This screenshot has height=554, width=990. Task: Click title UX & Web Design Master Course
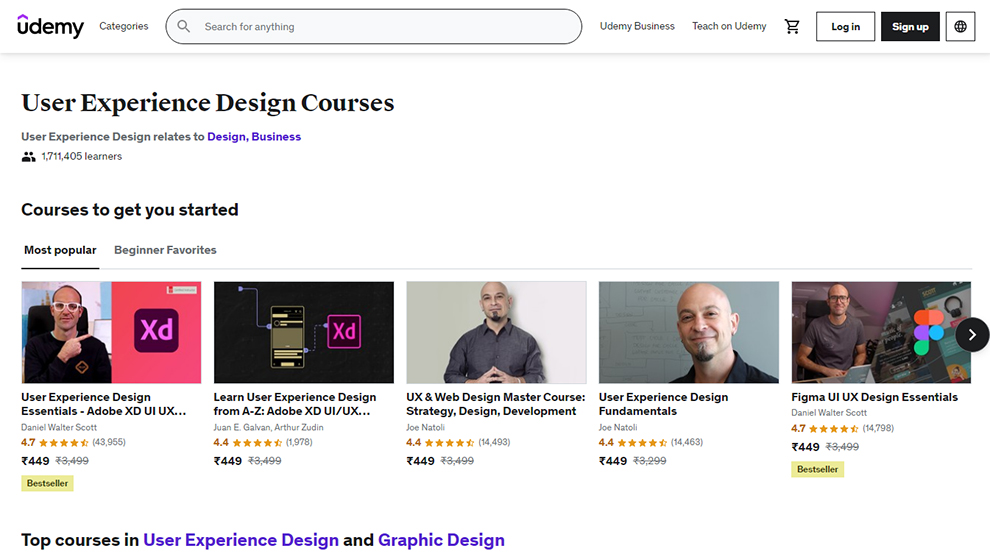[x=496, y=404]
